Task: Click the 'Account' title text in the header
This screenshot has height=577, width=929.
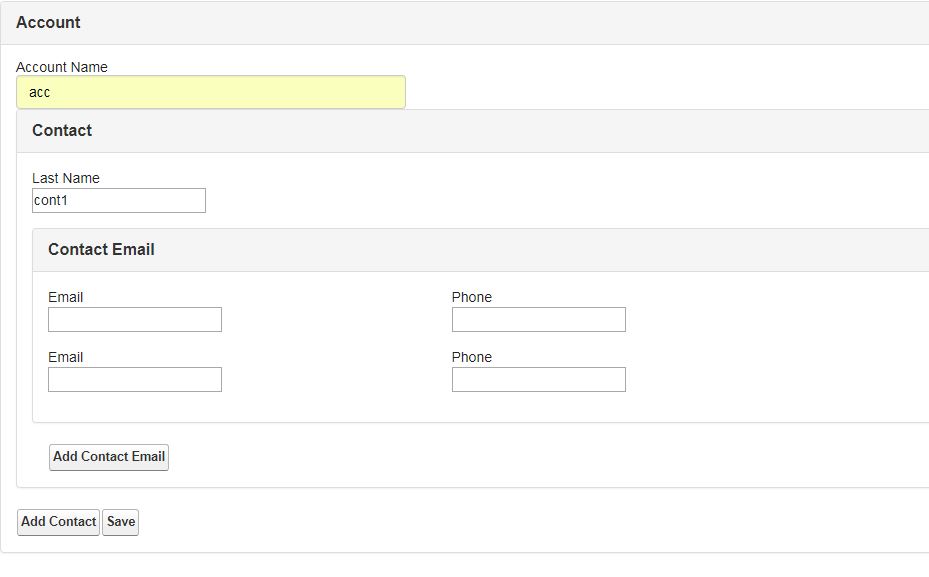Action: tap(49, 22)
